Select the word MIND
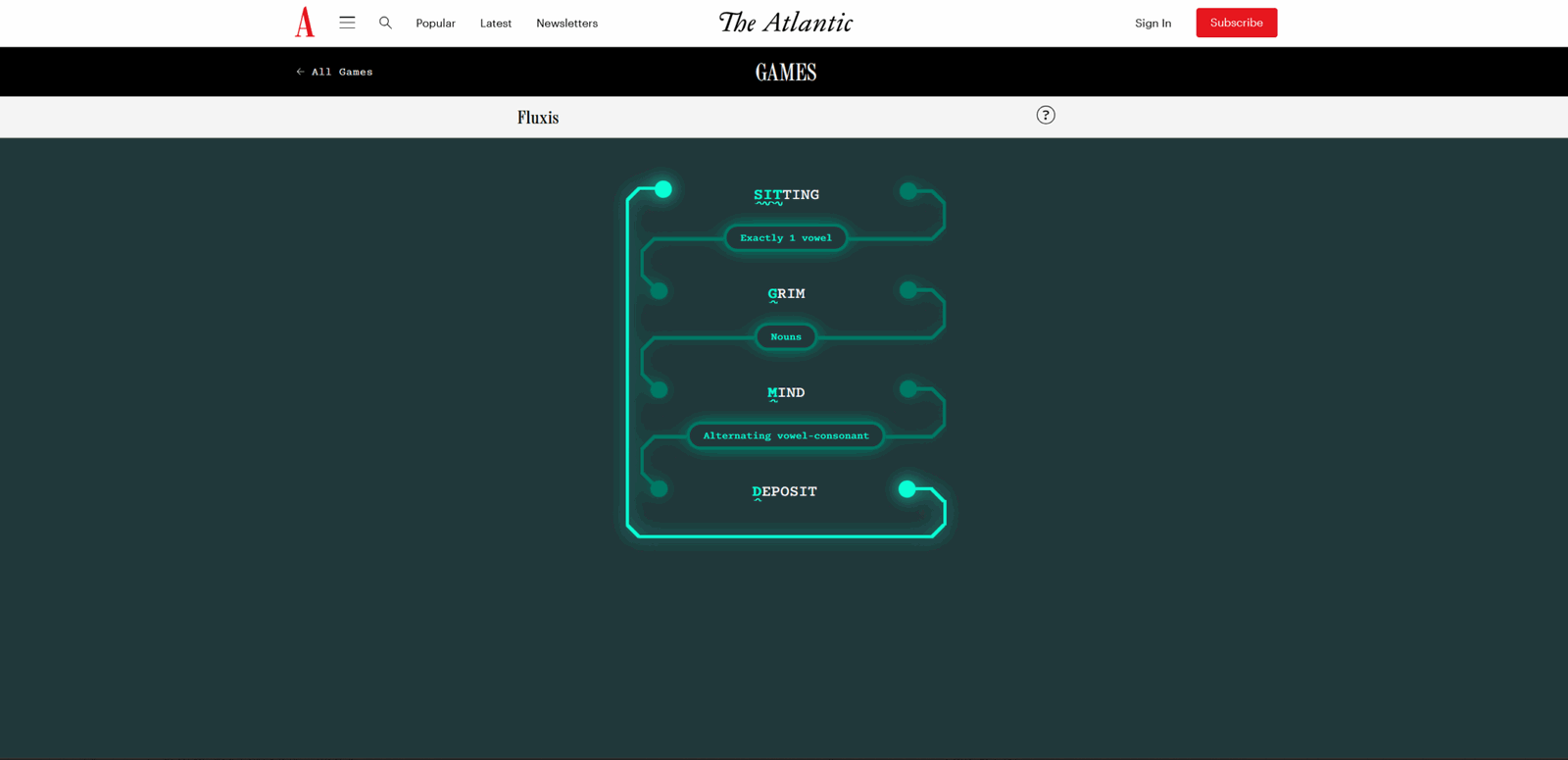The height and width of the screenshot is (760, 1568). tap(786, 393)
